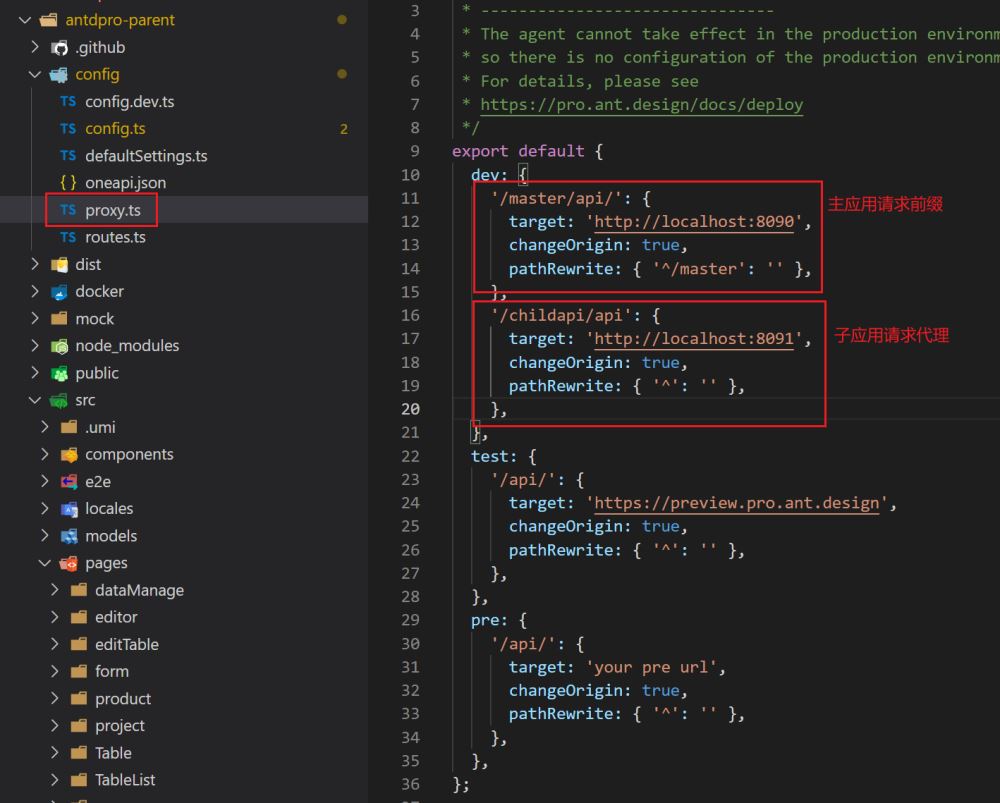Click the problems badge 2 beside config.ts
This screenshot has width=1000, height=803.
click(344, 129)
